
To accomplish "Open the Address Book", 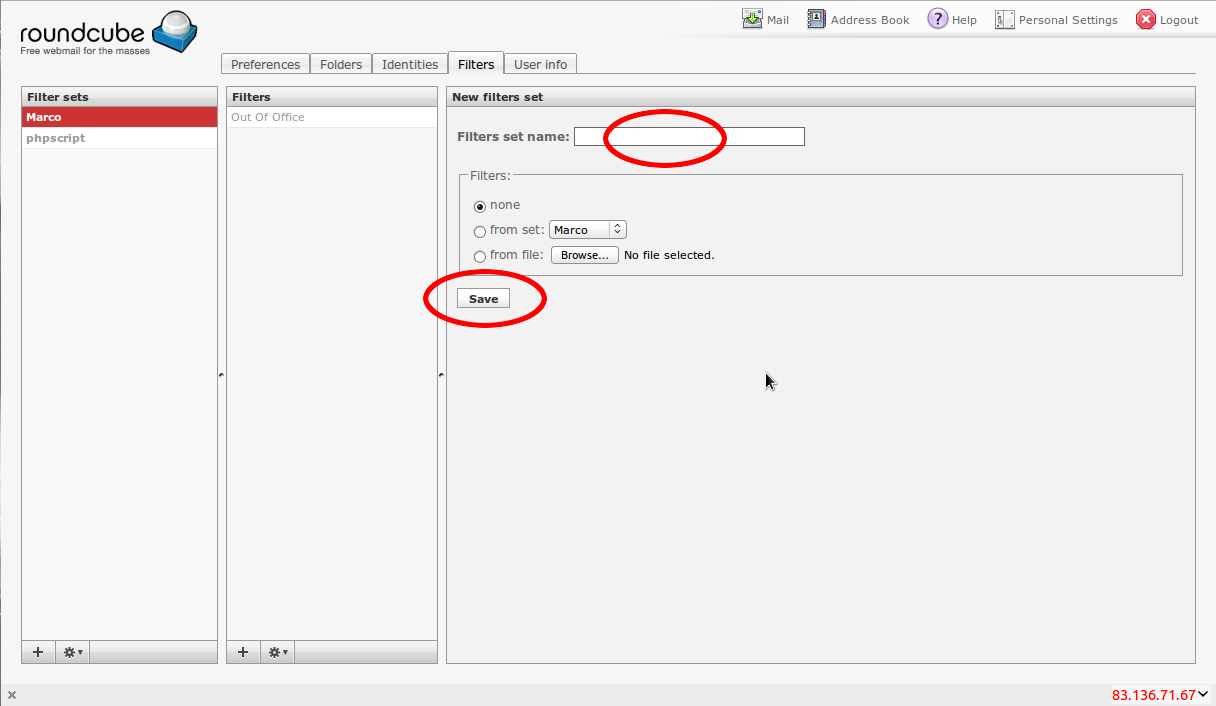I will [858, 19].
